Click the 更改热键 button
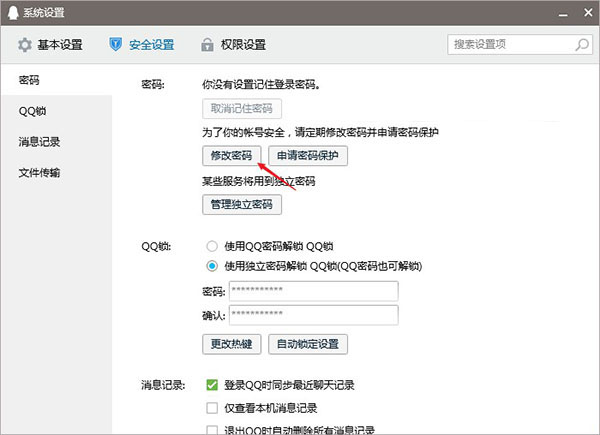 232,344
